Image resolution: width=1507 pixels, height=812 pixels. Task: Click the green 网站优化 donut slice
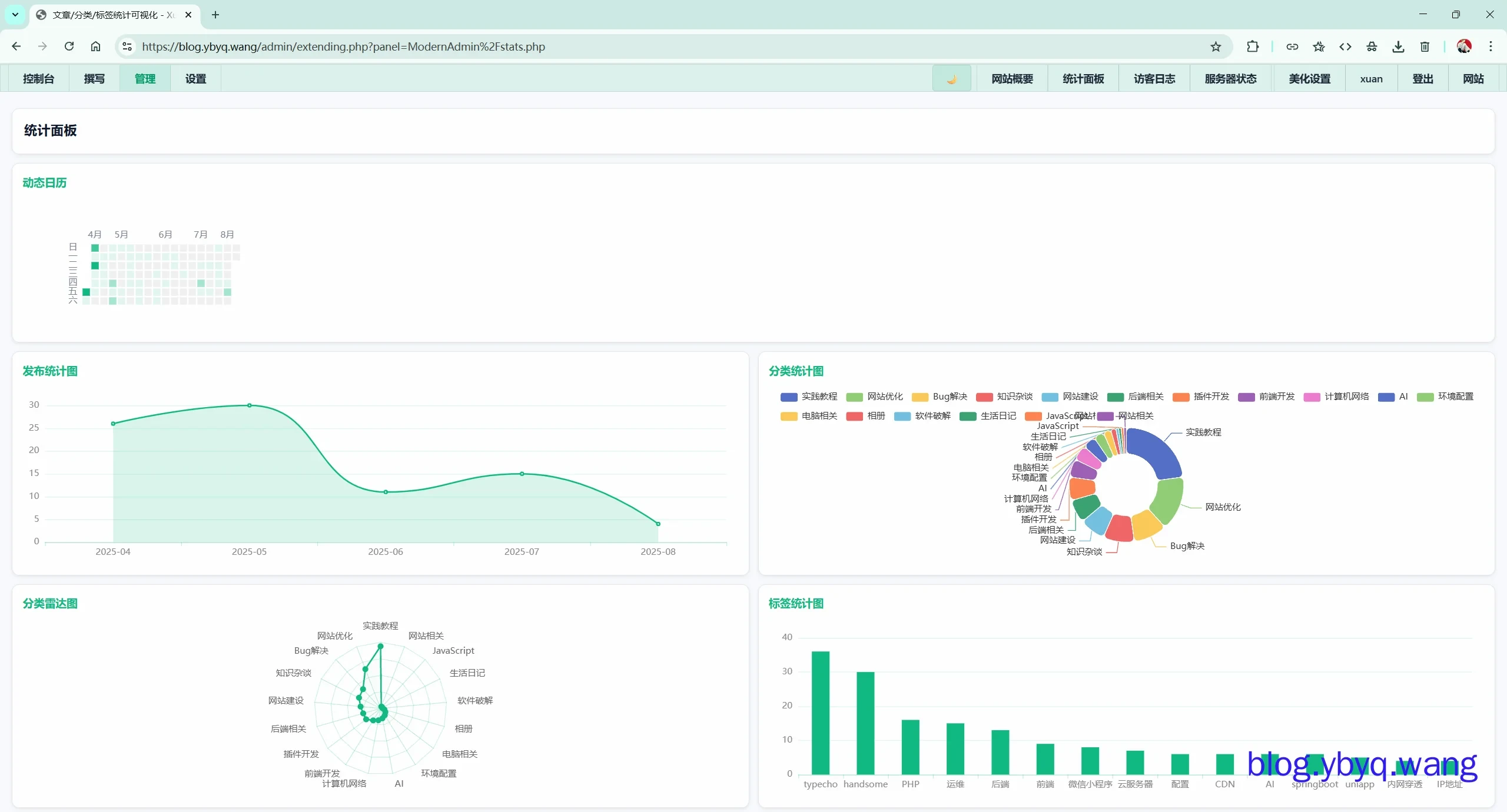click(1168, 500)
